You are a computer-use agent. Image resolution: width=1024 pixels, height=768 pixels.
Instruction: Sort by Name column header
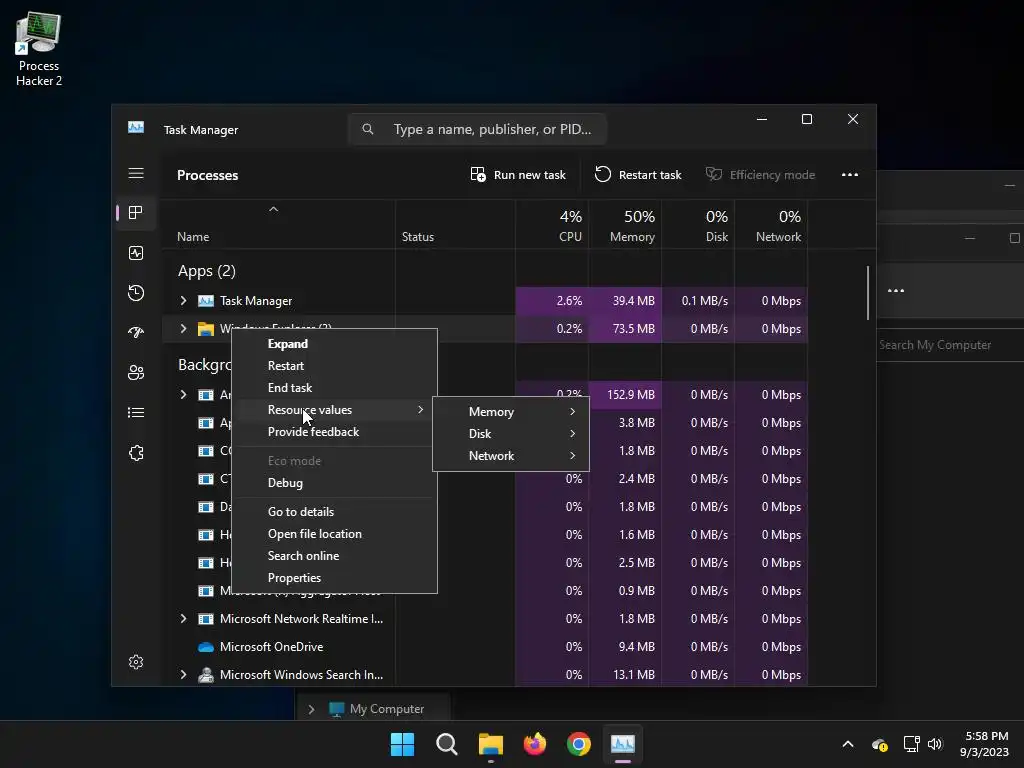278,225
